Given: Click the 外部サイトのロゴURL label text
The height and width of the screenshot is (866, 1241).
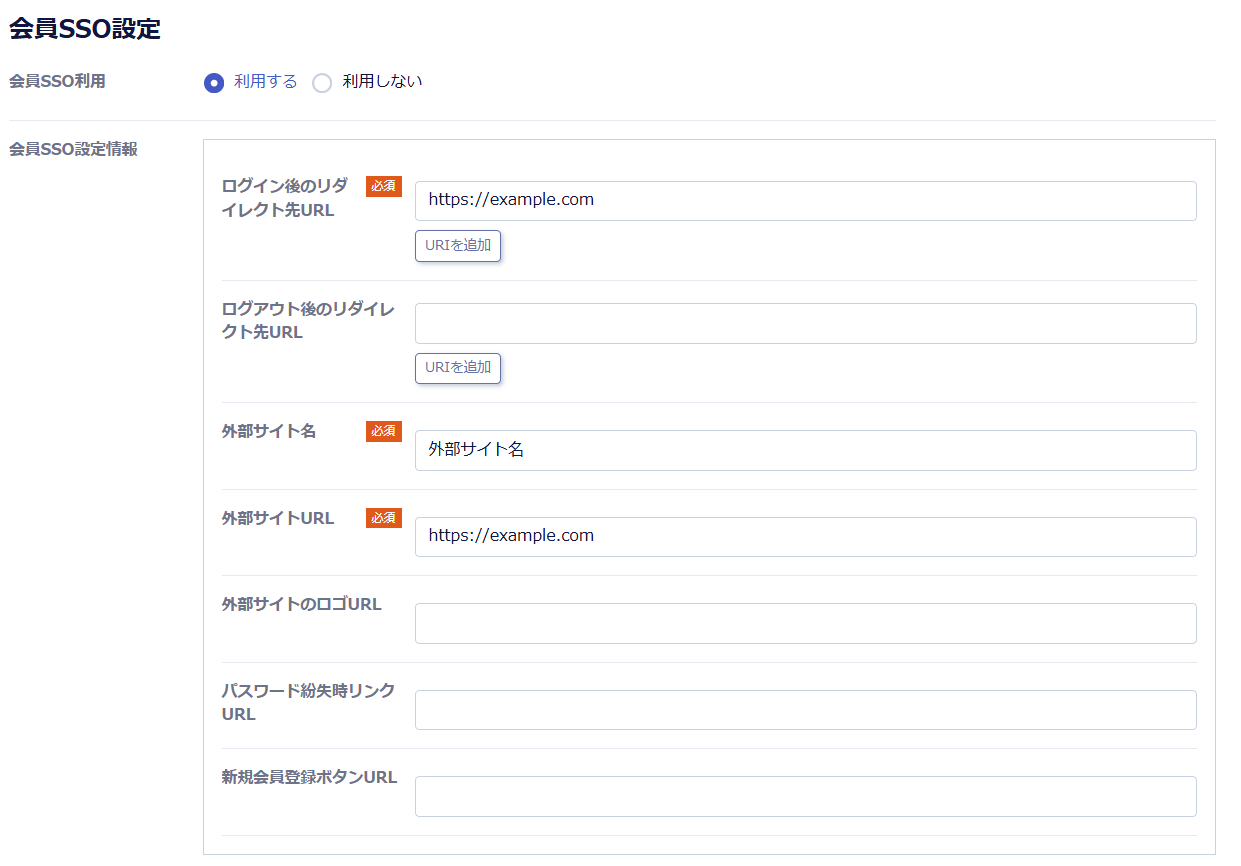Looking at the screenshot, I should 302,605.
